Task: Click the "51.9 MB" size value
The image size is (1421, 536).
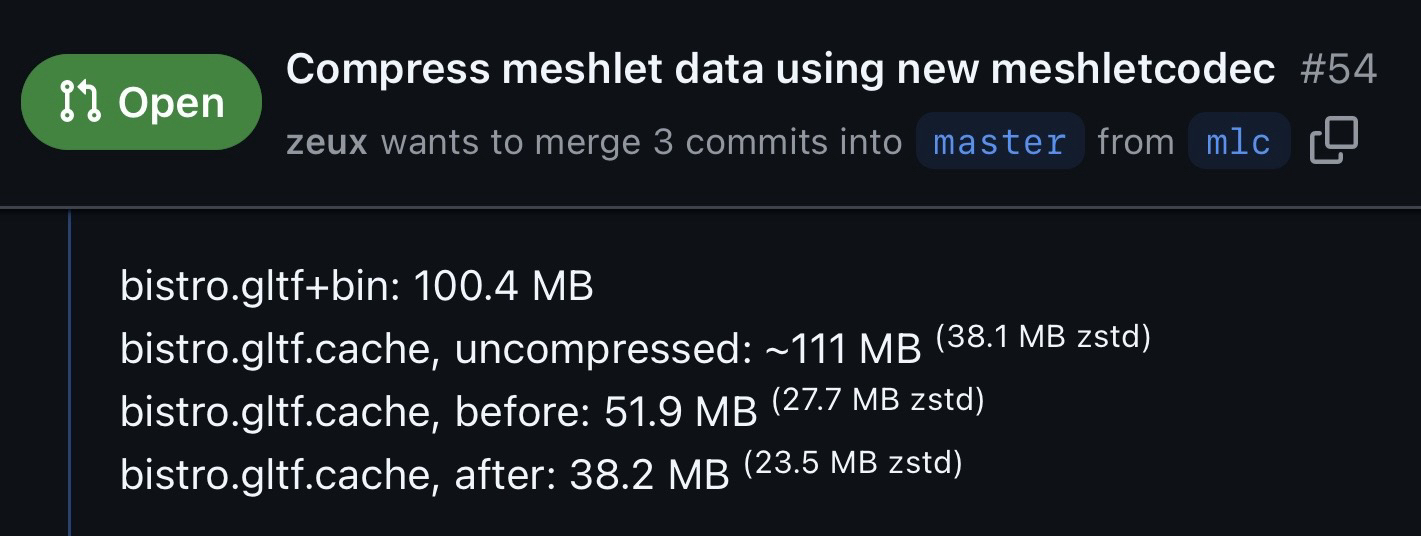Action: coord(680,412)
